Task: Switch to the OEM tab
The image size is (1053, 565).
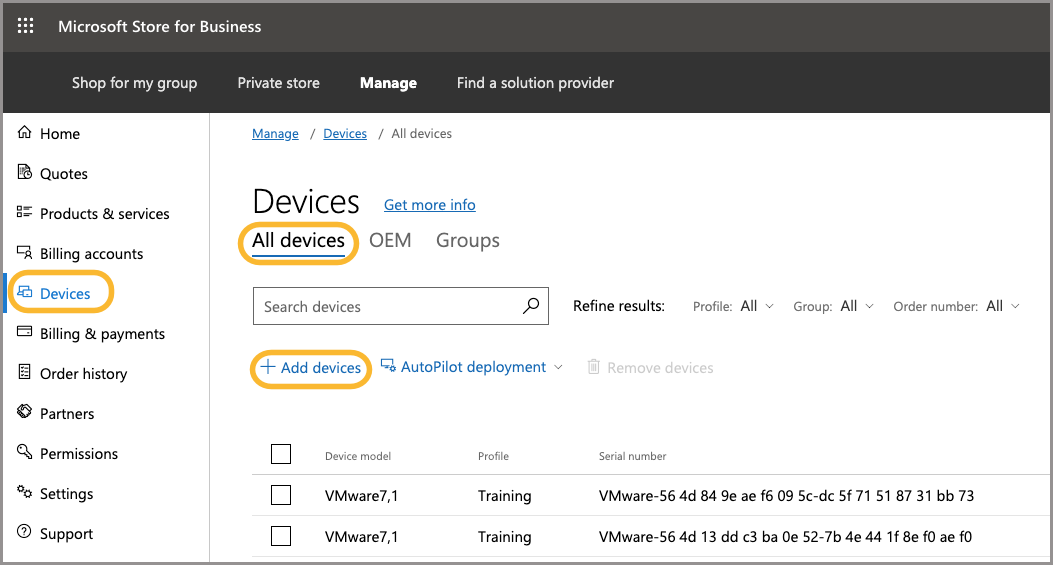Action: pyautogui.click(x=390, y=240)
